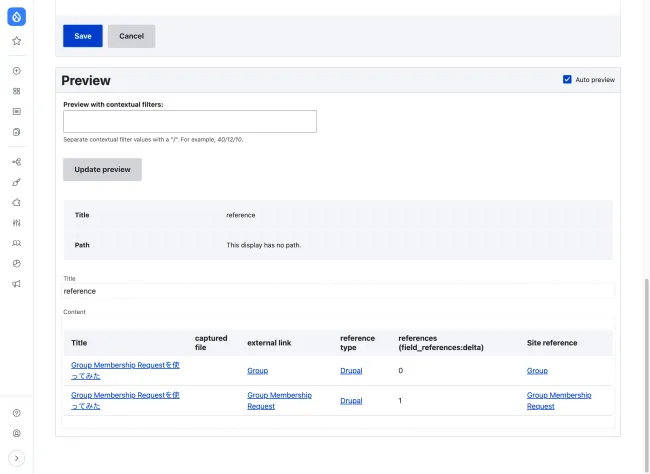Click the Cancel button
The width and height of the screenshot is (650, 474).
click(131, 36)
